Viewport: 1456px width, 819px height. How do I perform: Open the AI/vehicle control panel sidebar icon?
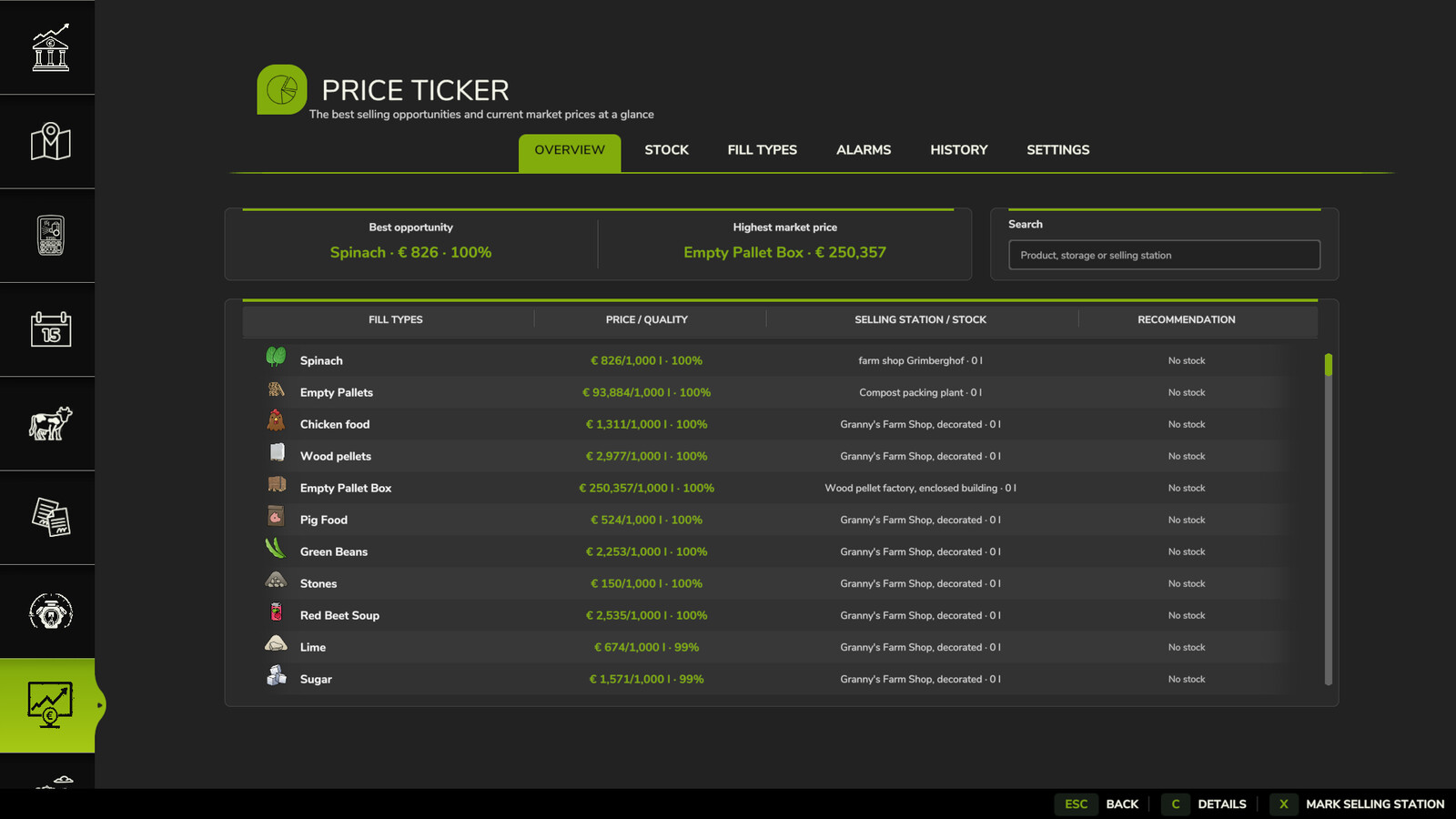pyautogui.click(x=50, y=235)
